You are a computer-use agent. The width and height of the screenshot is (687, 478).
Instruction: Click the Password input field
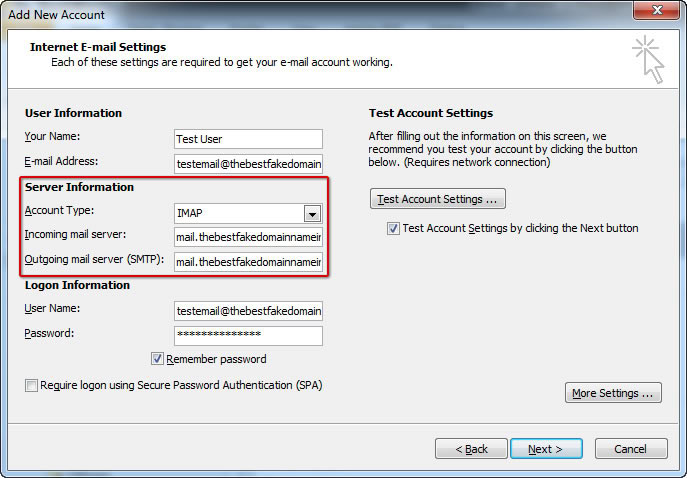point(248,336)
